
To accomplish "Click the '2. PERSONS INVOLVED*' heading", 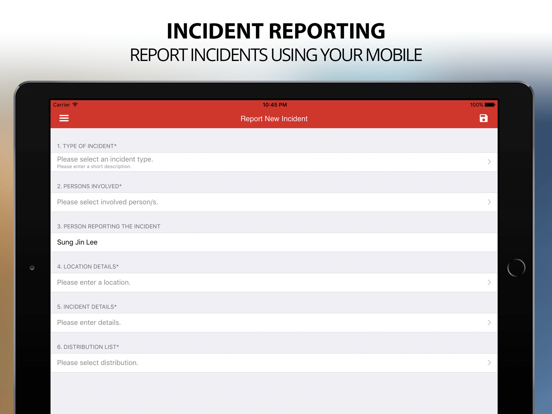I will click(x=89, y=186).
